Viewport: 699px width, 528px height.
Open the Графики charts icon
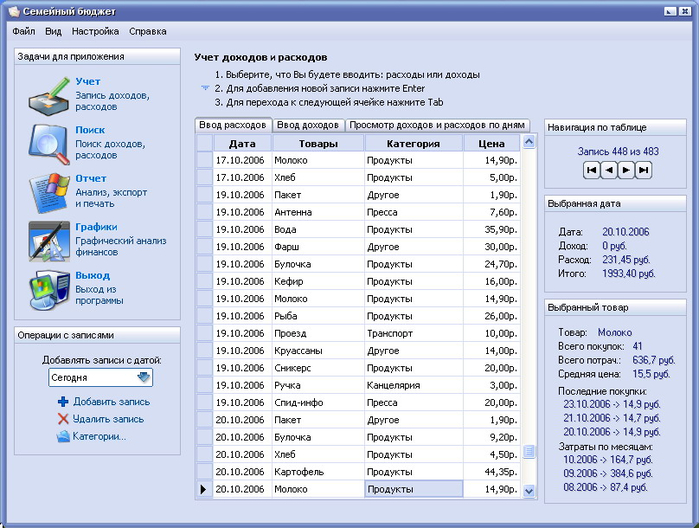[x=47, y=240]
